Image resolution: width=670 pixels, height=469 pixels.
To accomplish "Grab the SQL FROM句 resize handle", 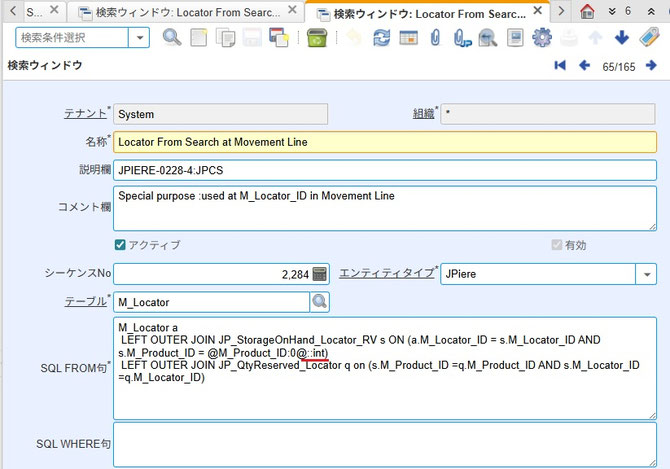I will 652,415.
